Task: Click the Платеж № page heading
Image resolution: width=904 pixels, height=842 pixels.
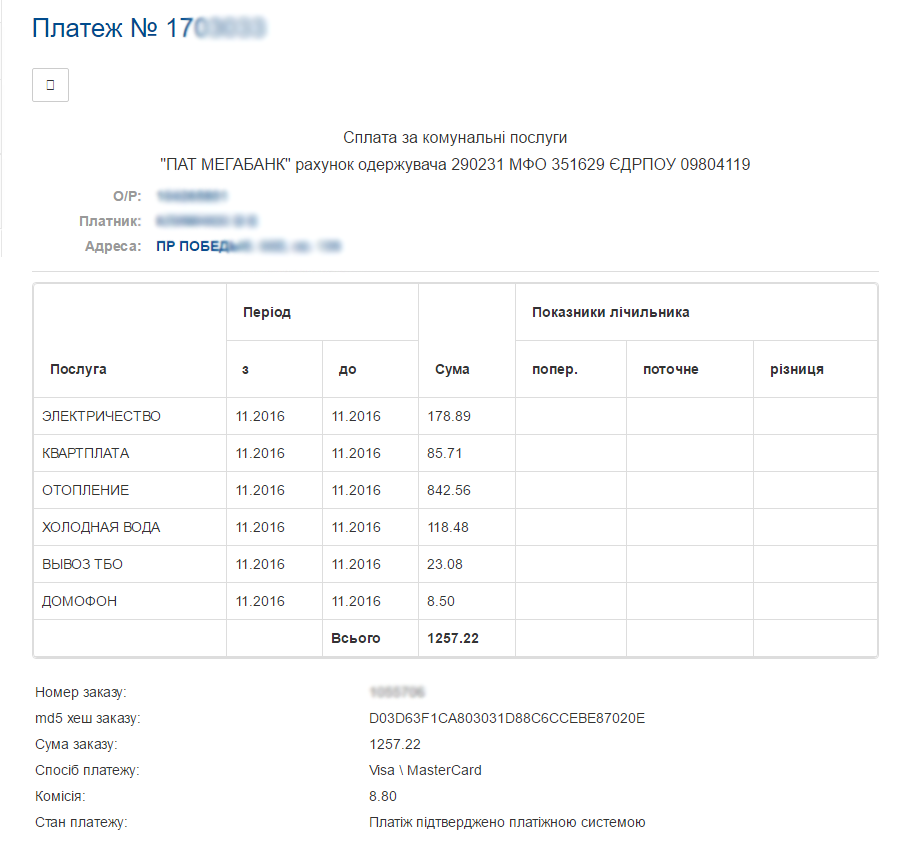Action: coord(149,28)
